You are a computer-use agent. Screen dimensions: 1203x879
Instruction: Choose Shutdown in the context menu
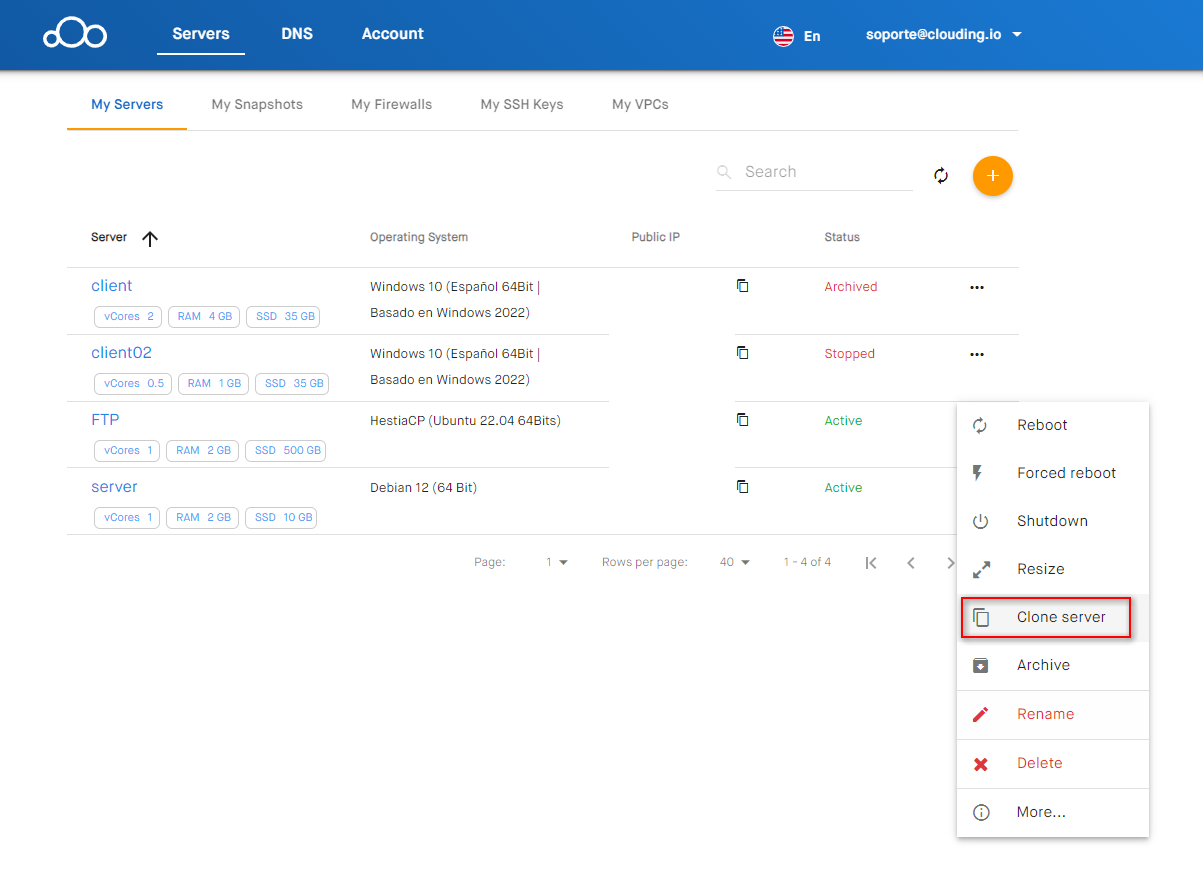click(1053, 521)
